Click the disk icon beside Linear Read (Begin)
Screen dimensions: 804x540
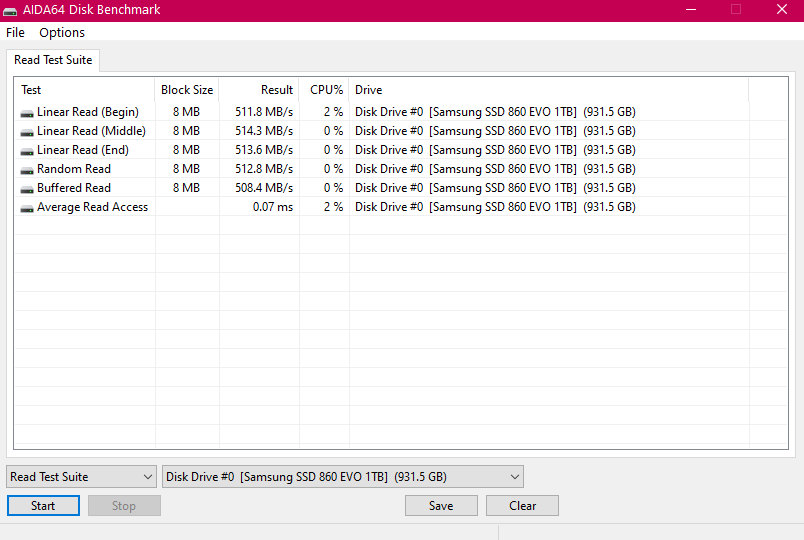[x=27, y=113]
